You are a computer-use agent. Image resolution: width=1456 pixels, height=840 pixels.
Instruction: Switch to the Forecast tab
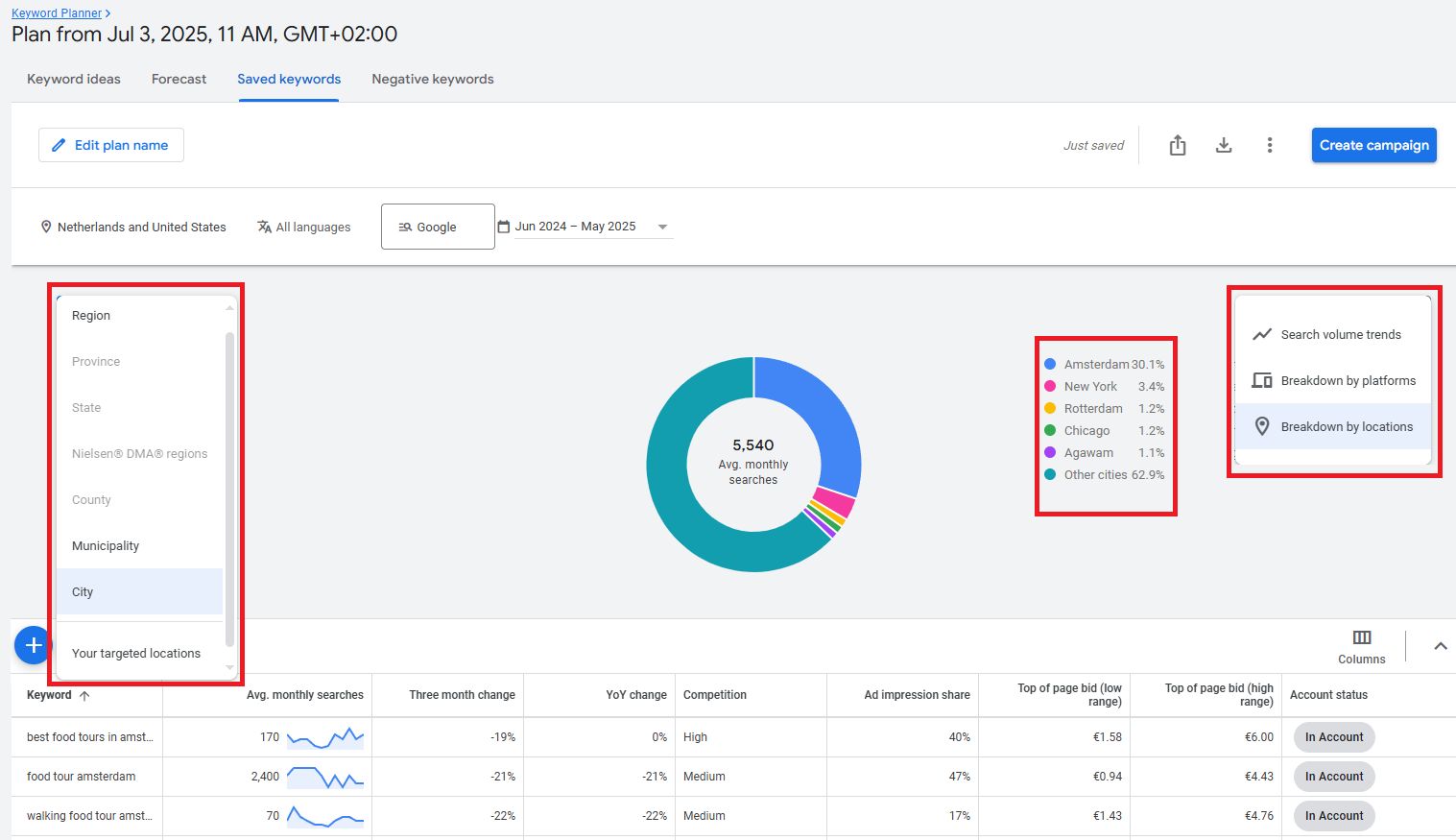coord(179,79)
